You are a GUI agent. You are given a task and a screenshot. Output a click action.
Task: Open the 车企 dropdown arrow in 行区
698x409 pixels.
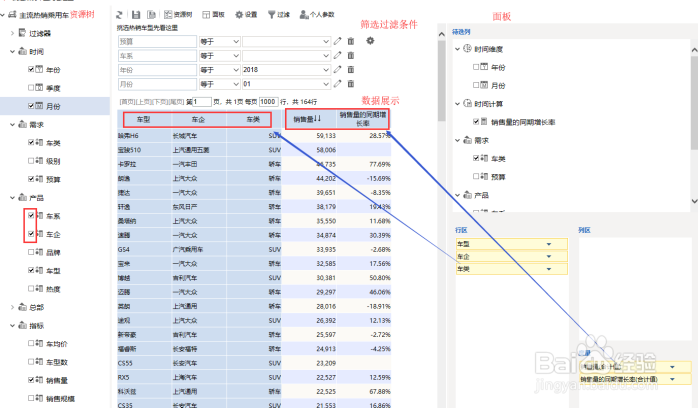tap(549, 256)
